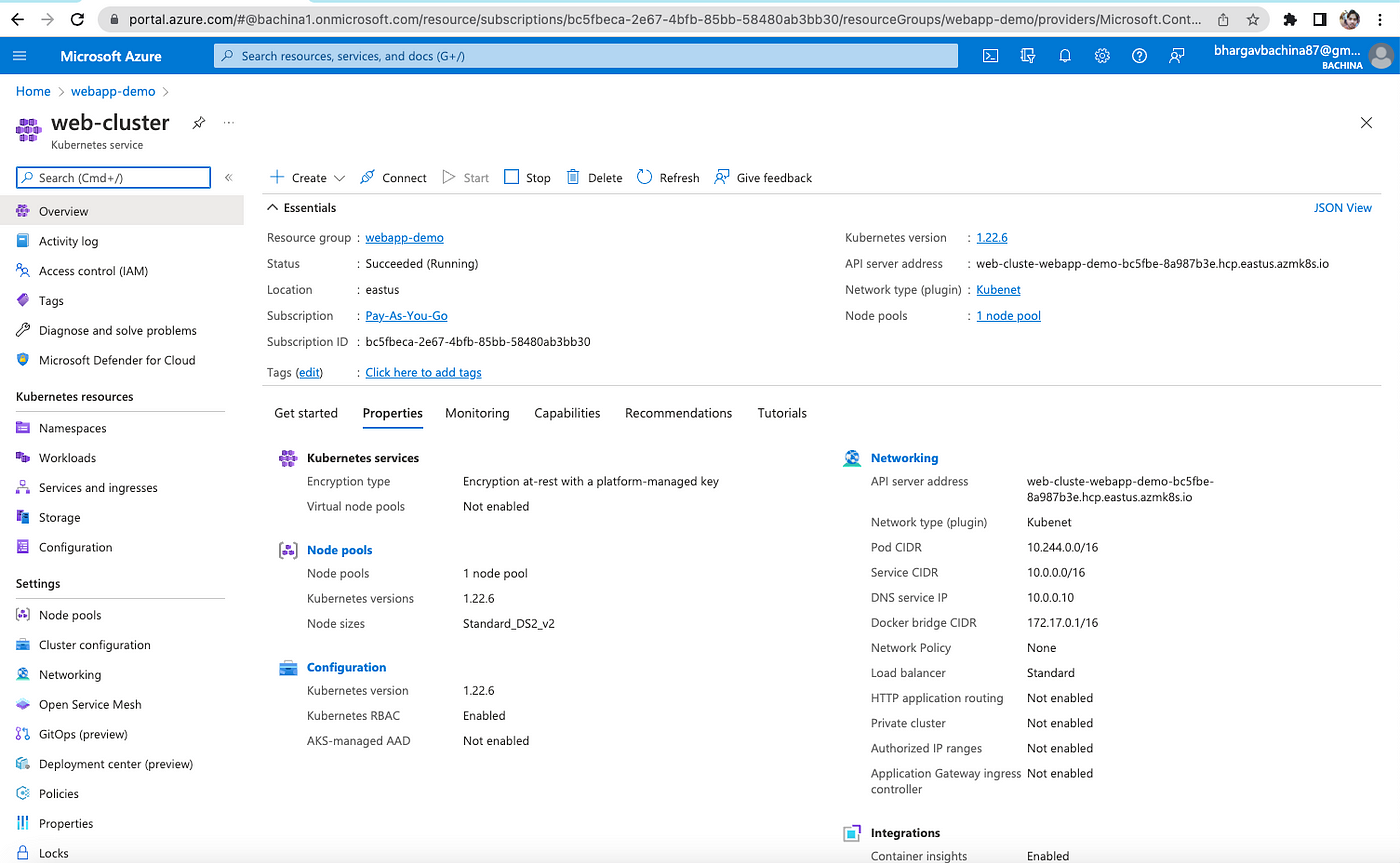The height and width of the screenshot is (863, 1400).
Task: Open the more options ellipsis beside web-cluster
Action: coord(229,123)
